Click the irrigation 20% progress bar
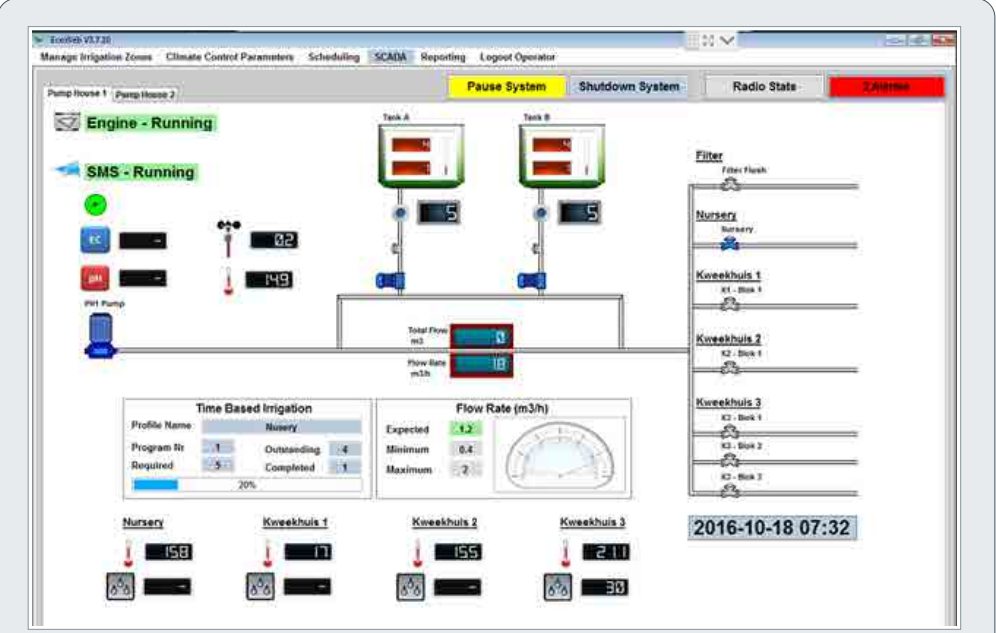This screenshot has width=996, height=633. click(x=247, y=485)
